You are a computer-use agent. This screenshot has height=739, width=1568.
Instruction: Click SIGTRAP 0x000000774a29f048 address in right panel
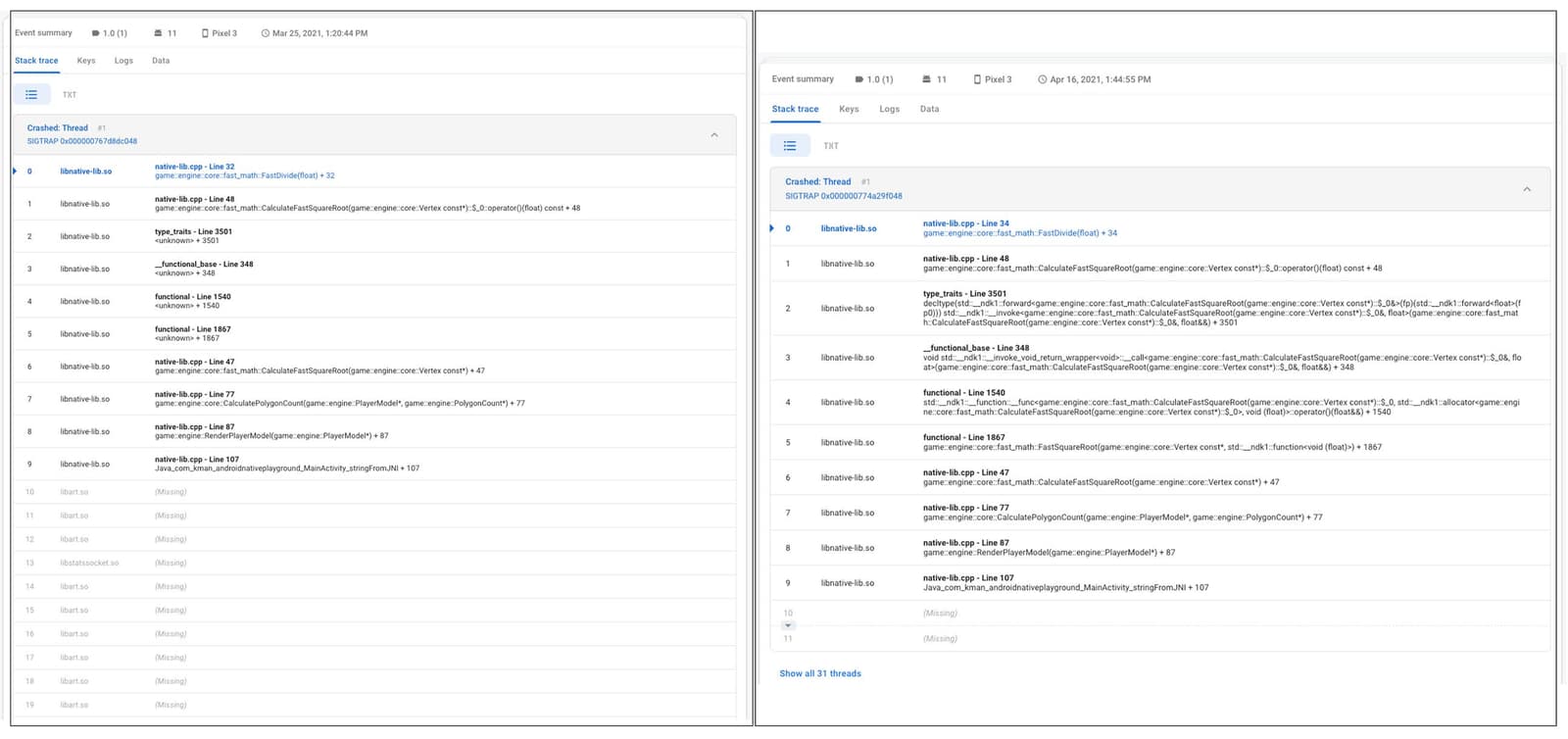tap(844, 196)
